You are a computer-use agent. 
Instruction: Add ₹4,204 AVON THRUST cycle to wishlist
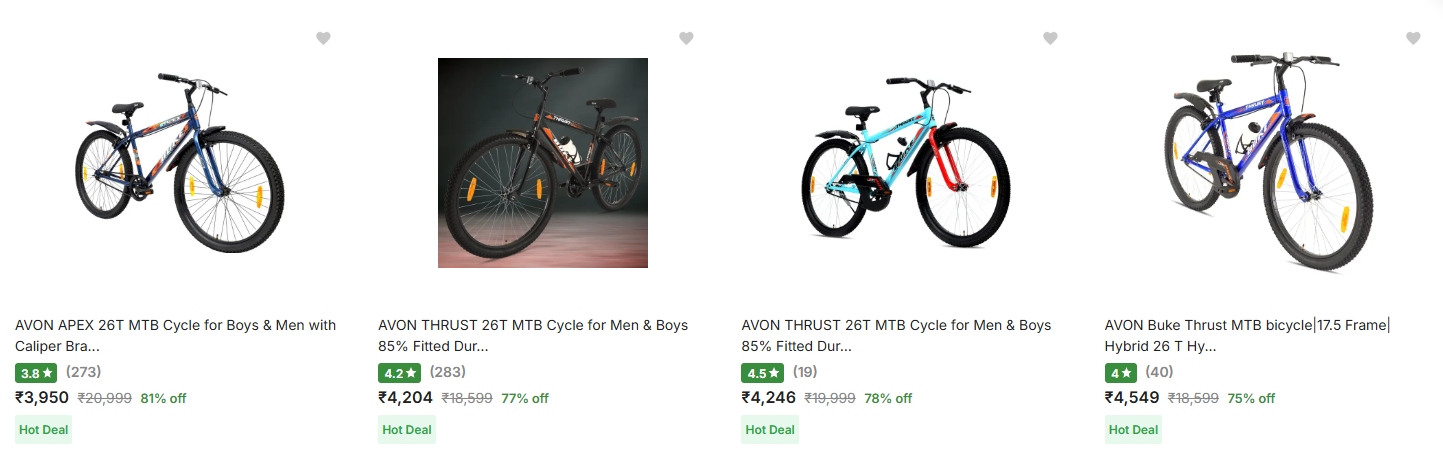point(686,38)
